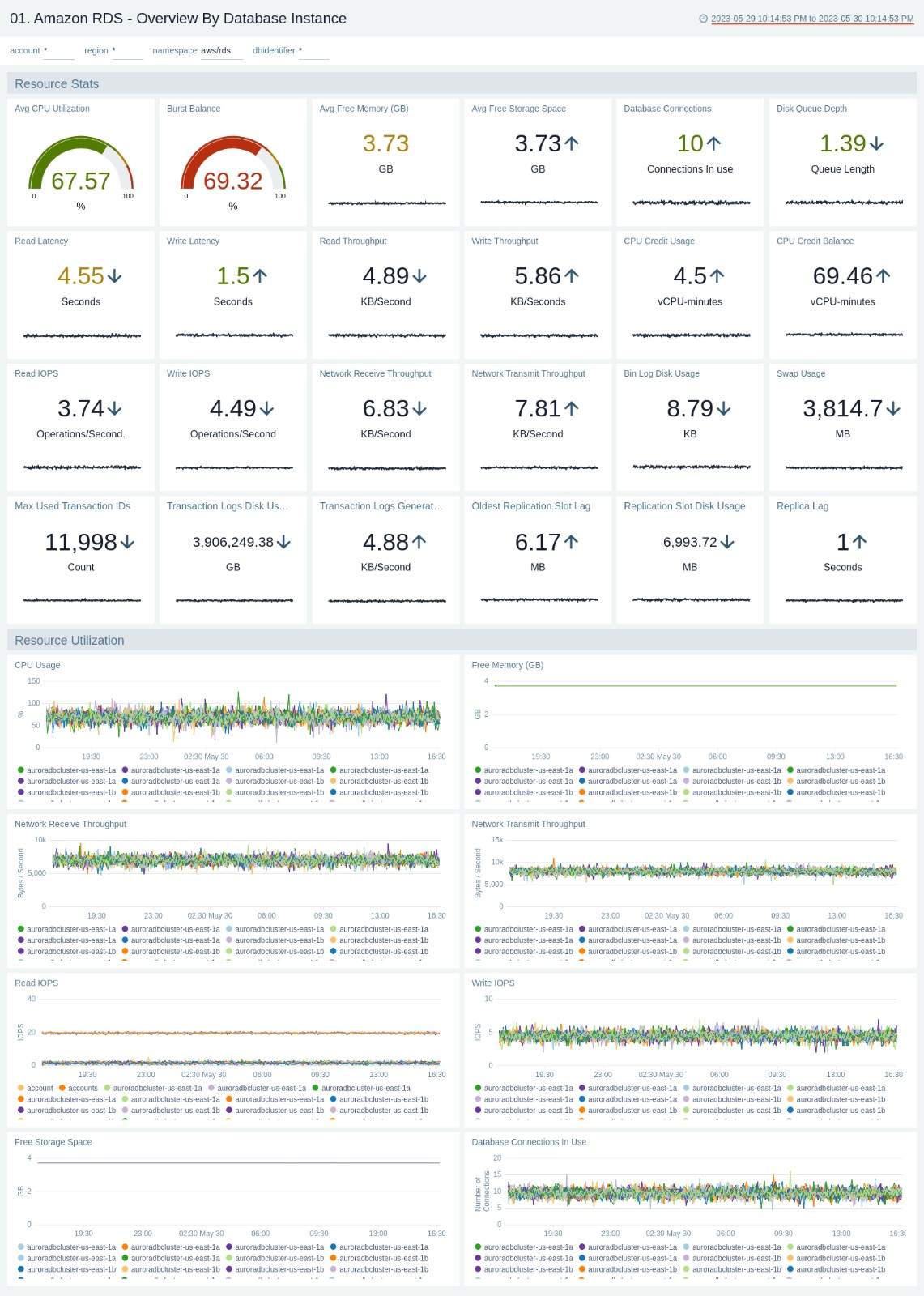This screenshot has width=924, height=1296.
Task: Click the Write IOPS line chart area
Action: [x=698, y=1035]
